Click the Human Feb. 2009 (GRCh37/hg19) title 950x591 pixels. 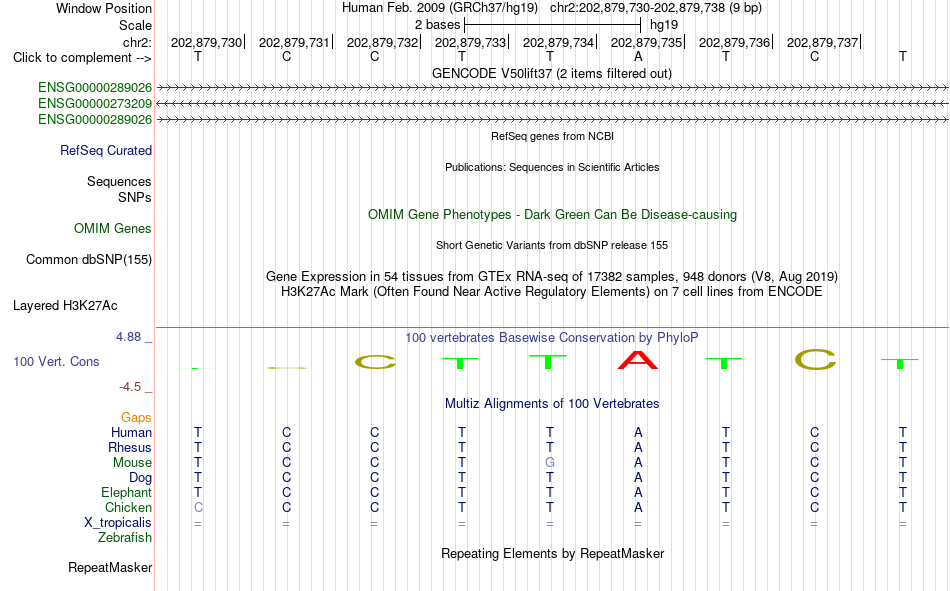point(439,8)
